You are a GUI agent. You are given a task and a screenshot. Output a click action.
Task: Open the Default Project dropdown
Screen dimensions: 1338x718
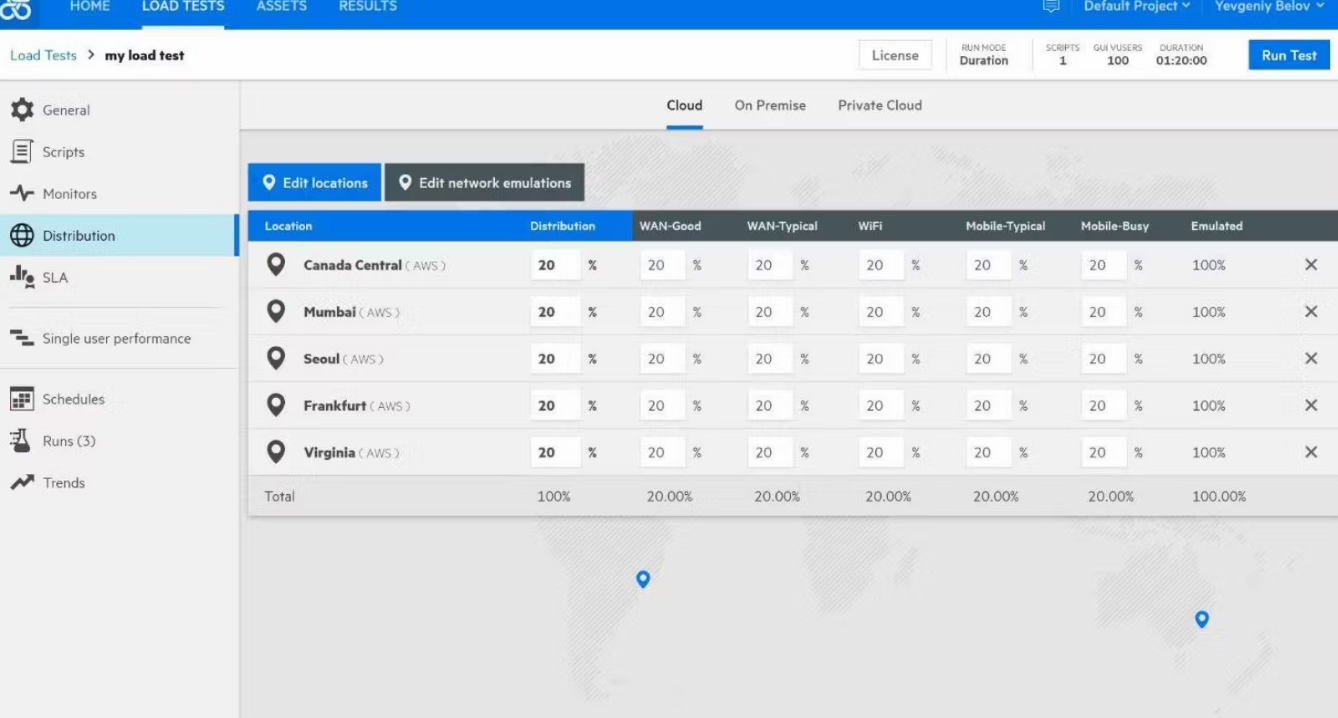(1137, 7)
